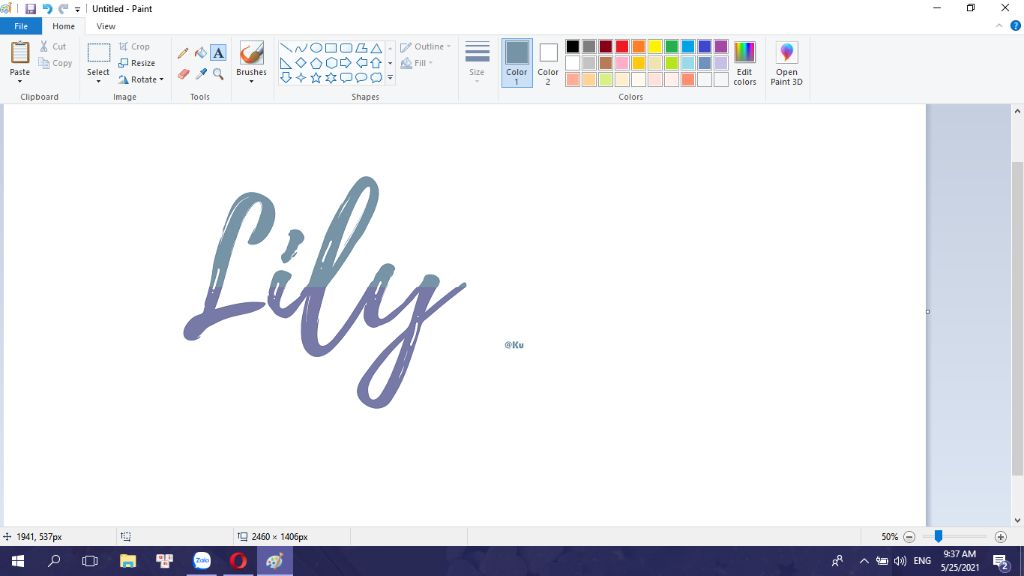Open Opera browser from taskbar
The image size is (1024, 576).
(x=238, y=561)
